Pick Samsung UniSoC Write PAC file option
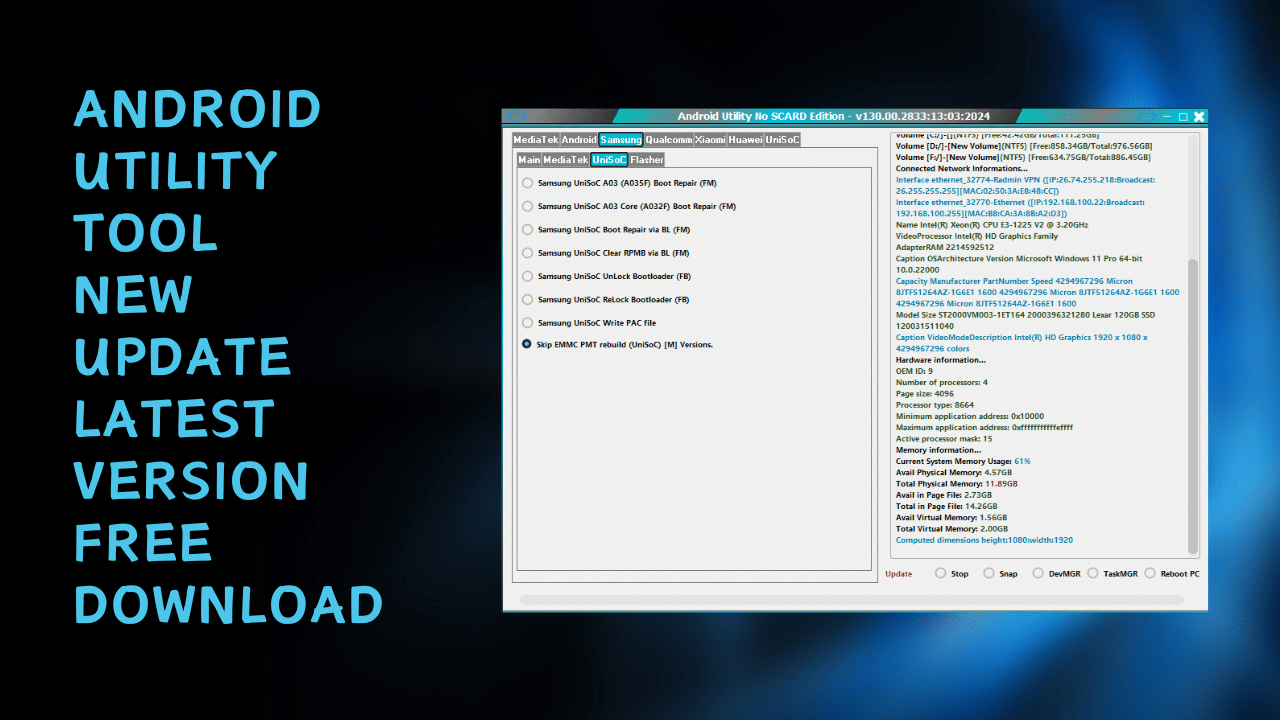Image resolution: width=1280 pixels, height=720 pixels. tap(527, 323)
